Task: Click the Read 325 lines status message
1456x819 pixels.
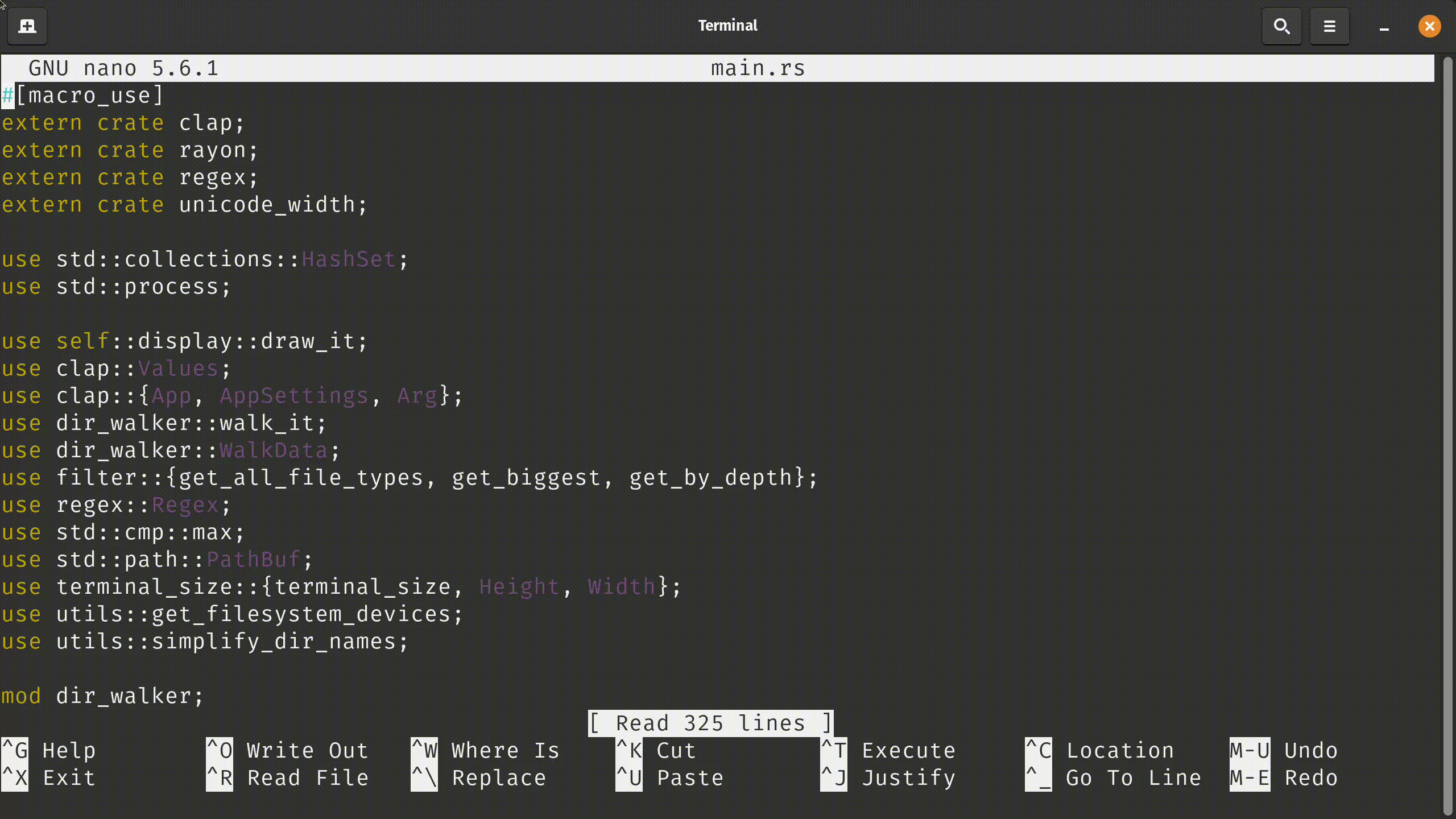Action: [710, 723]
